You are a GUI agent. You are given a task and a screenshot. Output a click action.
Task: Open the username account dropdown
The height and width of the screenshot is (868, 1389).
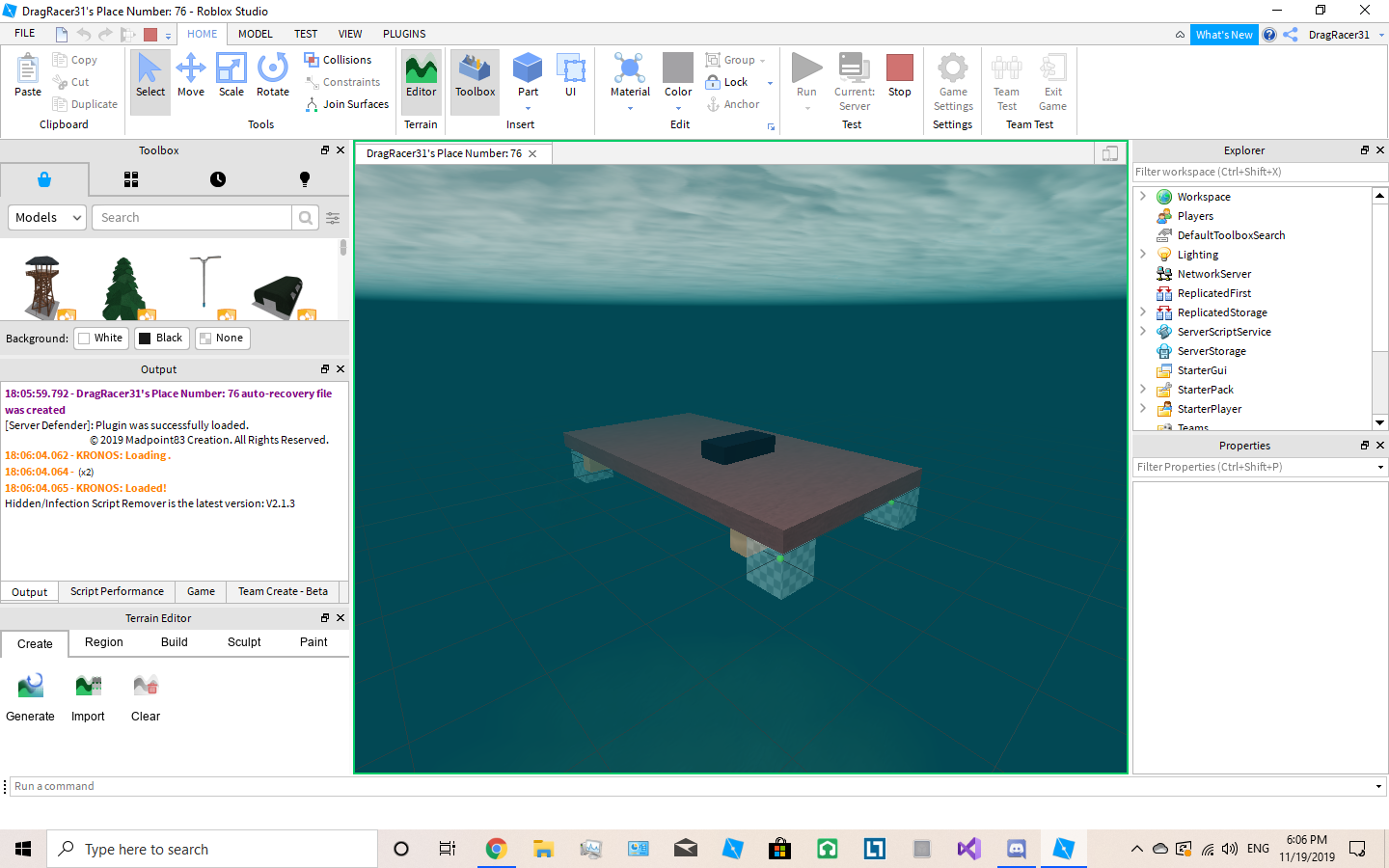[1381, 35]
